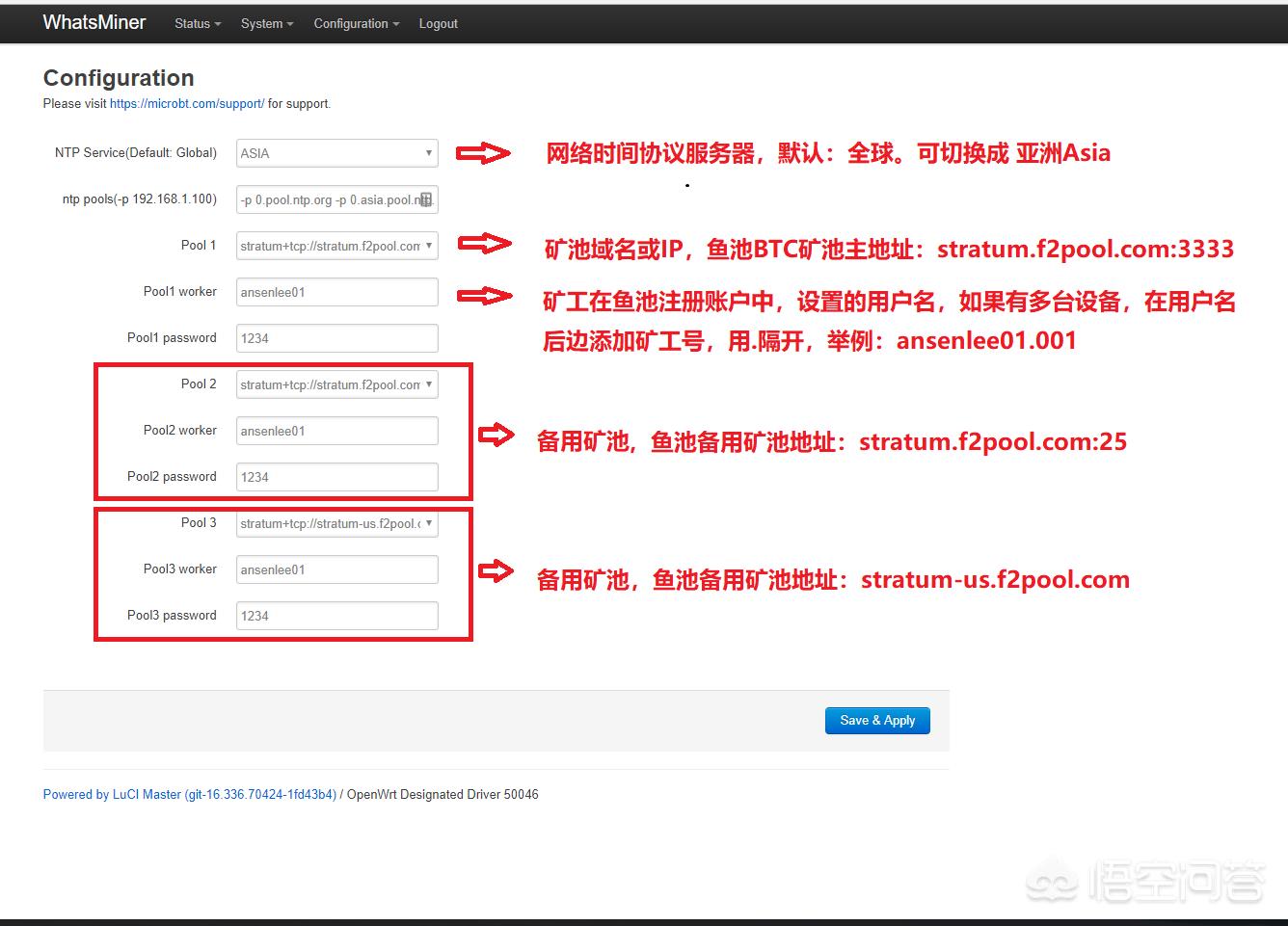This screenshot has width=1288, height=926.
Task: Focus the Pool3 password field
Action: (336, 616)
